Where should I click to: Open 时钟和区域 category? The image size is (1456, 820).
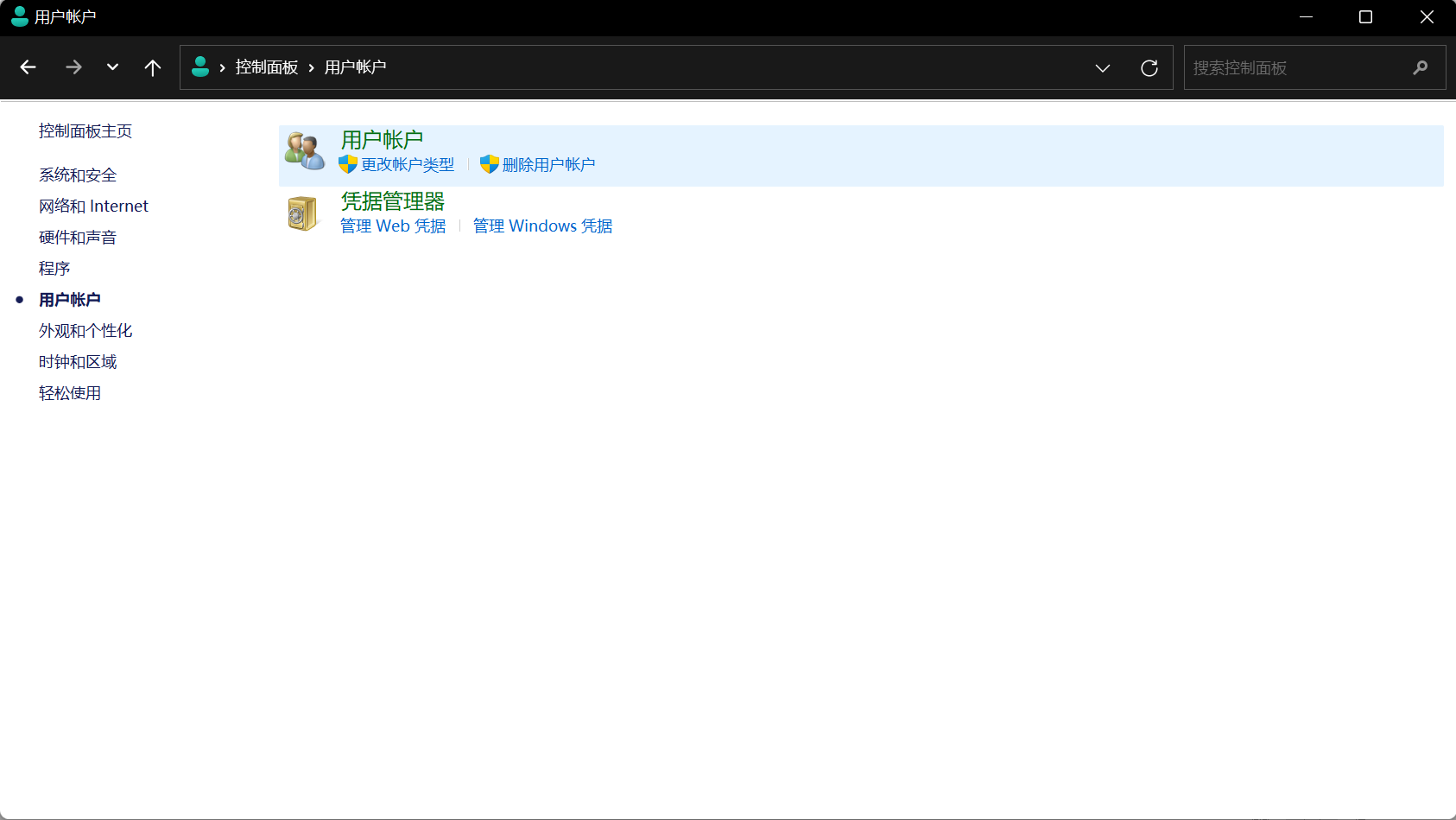coord(78,362)
